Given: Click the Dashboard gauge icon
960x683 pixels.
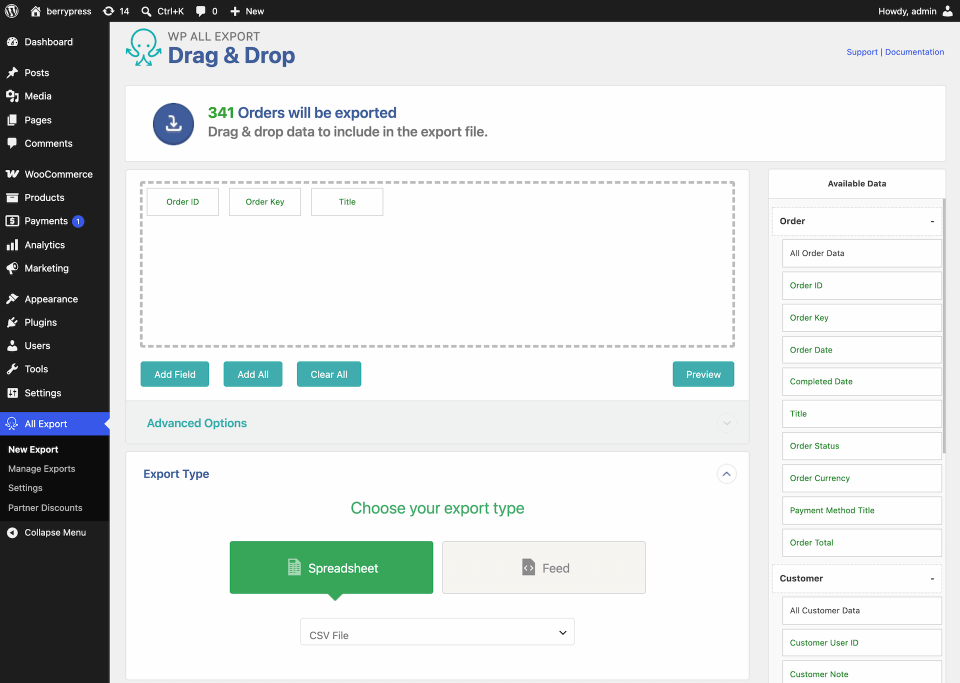Looking at the screenshot, I should [12, 42].
